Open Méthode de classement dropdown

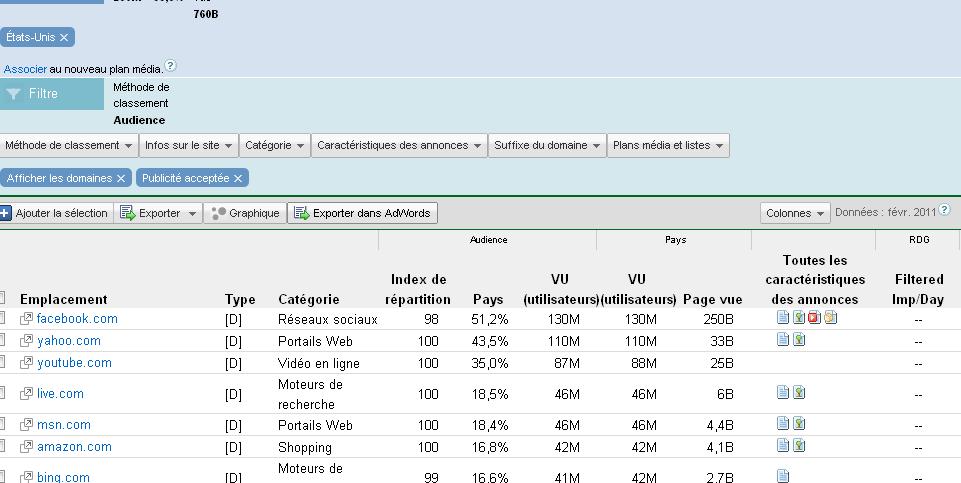[x=69, y=145]
